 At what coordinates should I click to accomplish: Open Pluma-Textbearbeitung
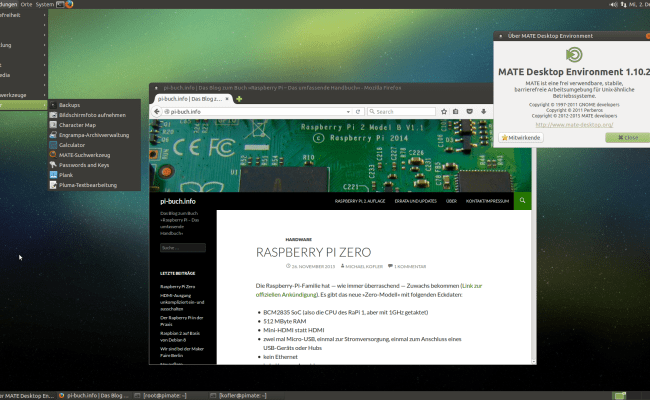point(95,185)
